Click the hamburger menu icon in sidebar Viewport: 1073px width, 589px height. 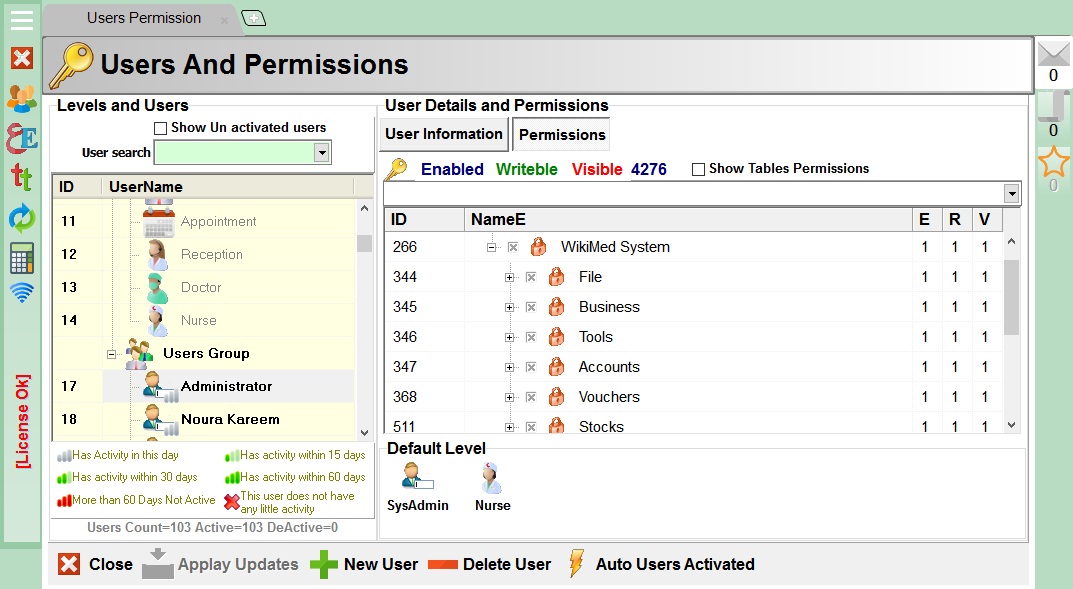tap(21, 20)
